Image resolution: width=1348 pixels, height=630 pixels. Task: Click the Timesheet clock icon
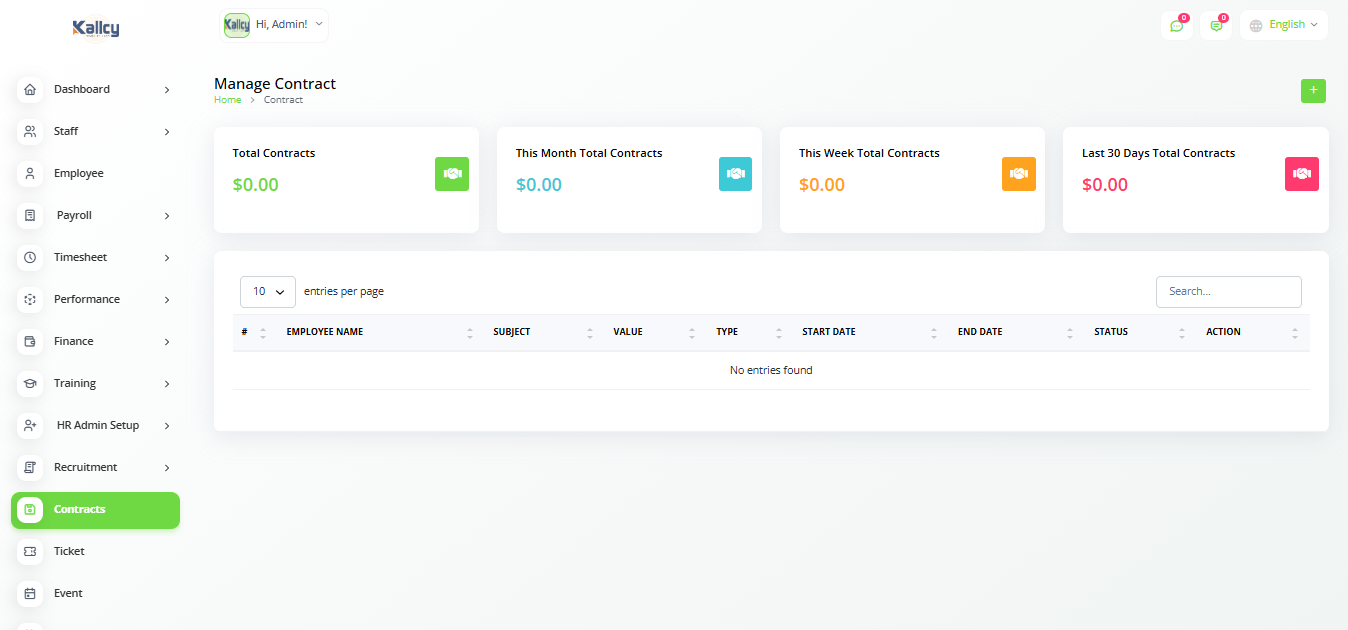click(30, 257)
